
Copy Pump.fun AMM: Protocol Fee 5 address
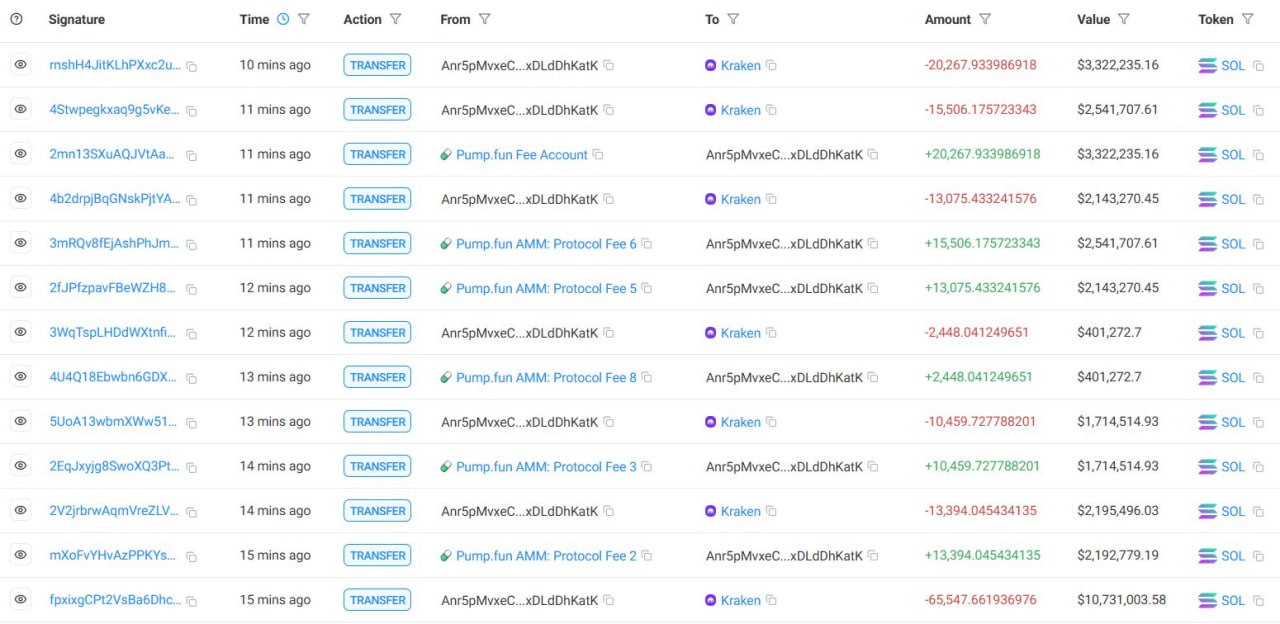(x=647, y=288)
